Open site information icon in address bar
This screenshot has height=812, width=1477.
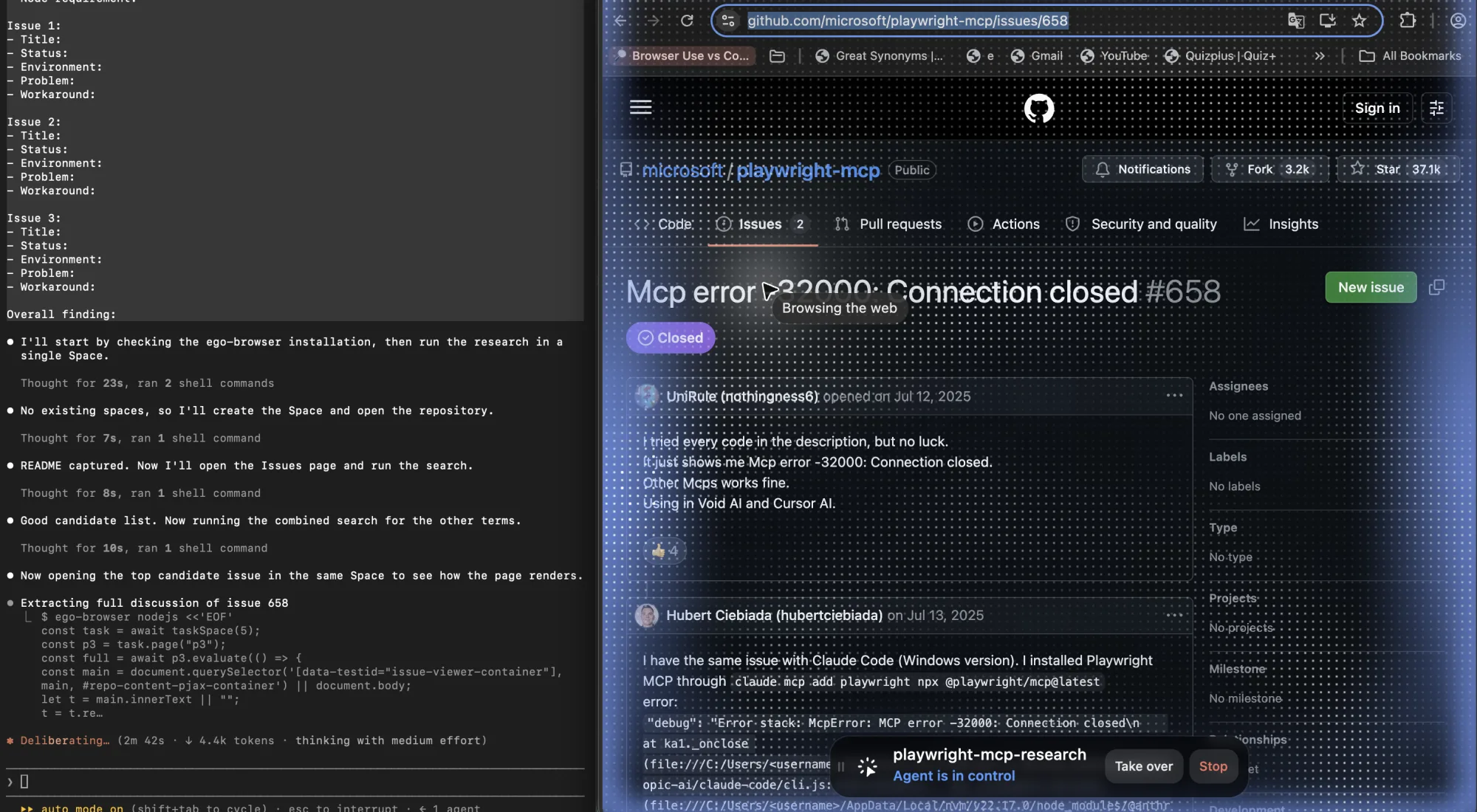coord(728,21)
